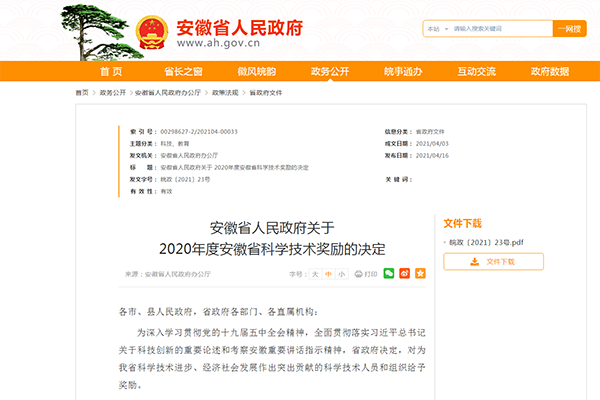Set font size to medium (中)

[x=328, y=273]
